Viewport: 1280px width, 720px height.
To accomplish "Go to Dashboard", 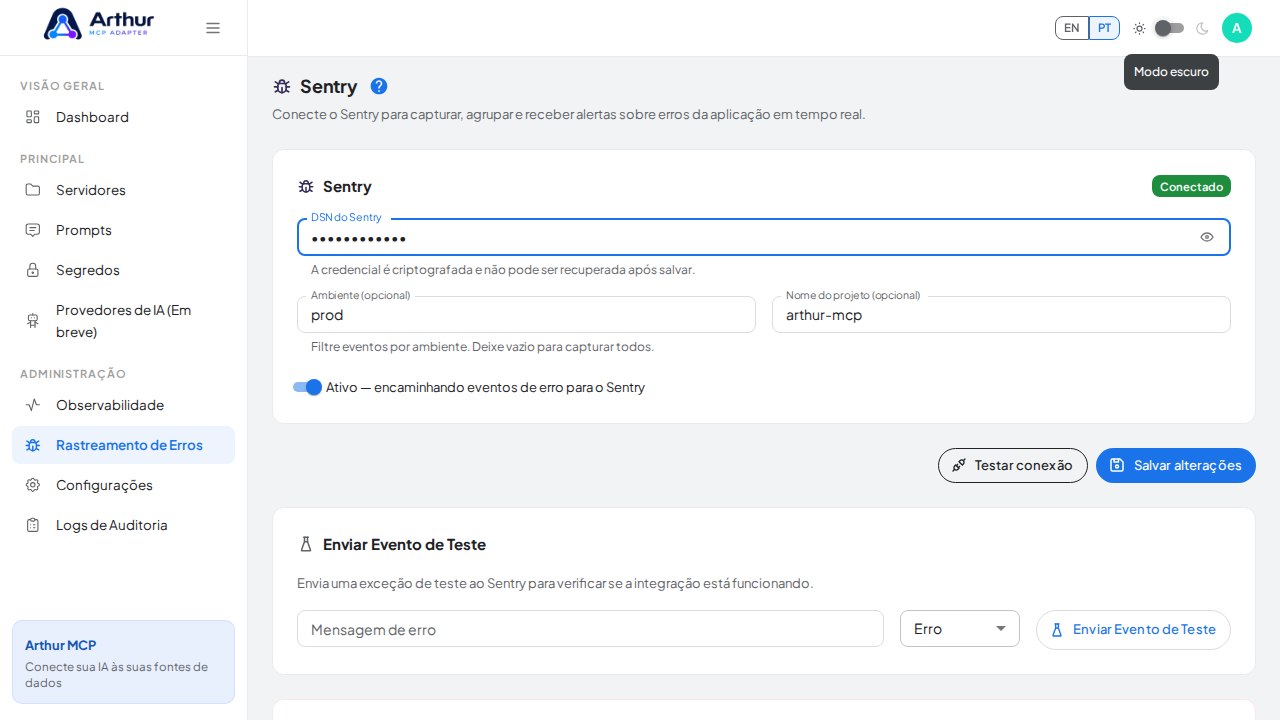I will 123,117.
